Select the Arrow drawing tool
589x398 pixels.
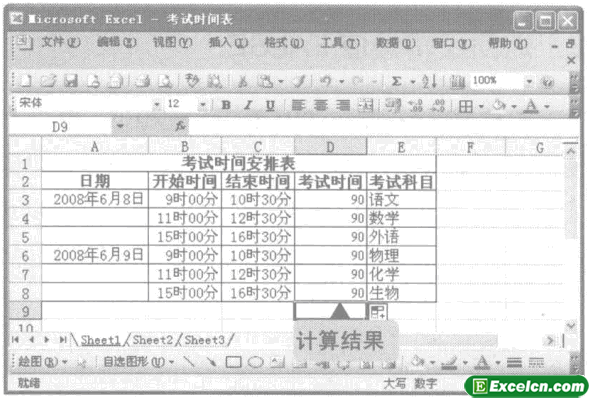tap(211, 362)
